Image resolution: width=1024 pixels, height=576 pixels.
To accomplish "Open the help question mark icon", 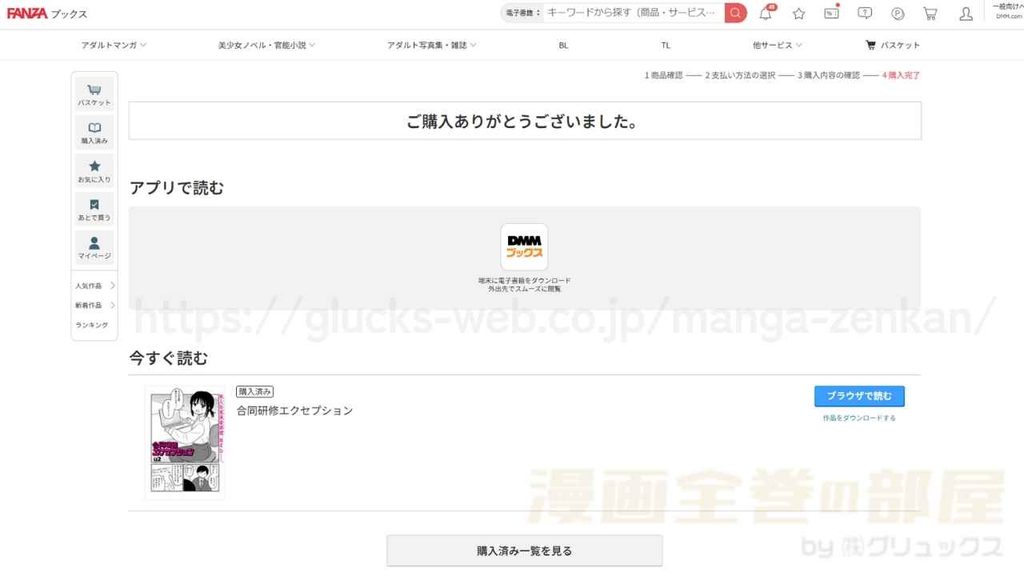I will tap(865, 13).
